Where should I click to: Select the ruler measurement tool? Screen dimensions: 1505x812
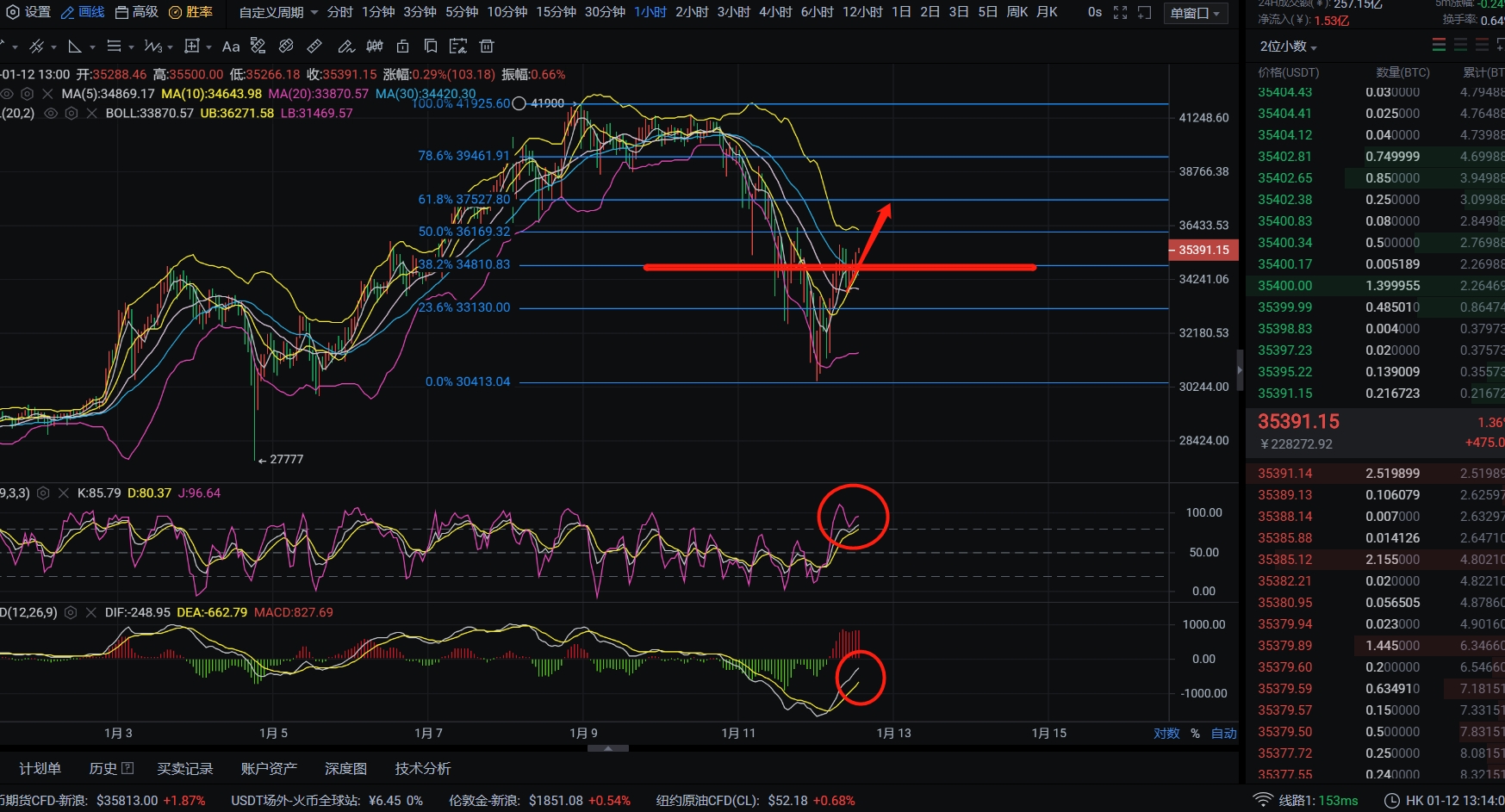click(314, 46)
